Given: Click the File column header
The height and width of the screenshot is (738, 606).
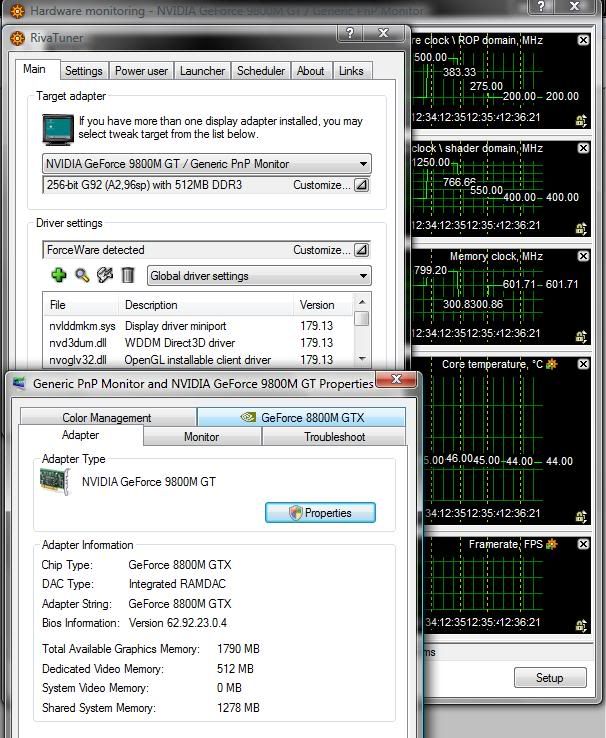Looking at the screenshot, I should coord(80,305).
